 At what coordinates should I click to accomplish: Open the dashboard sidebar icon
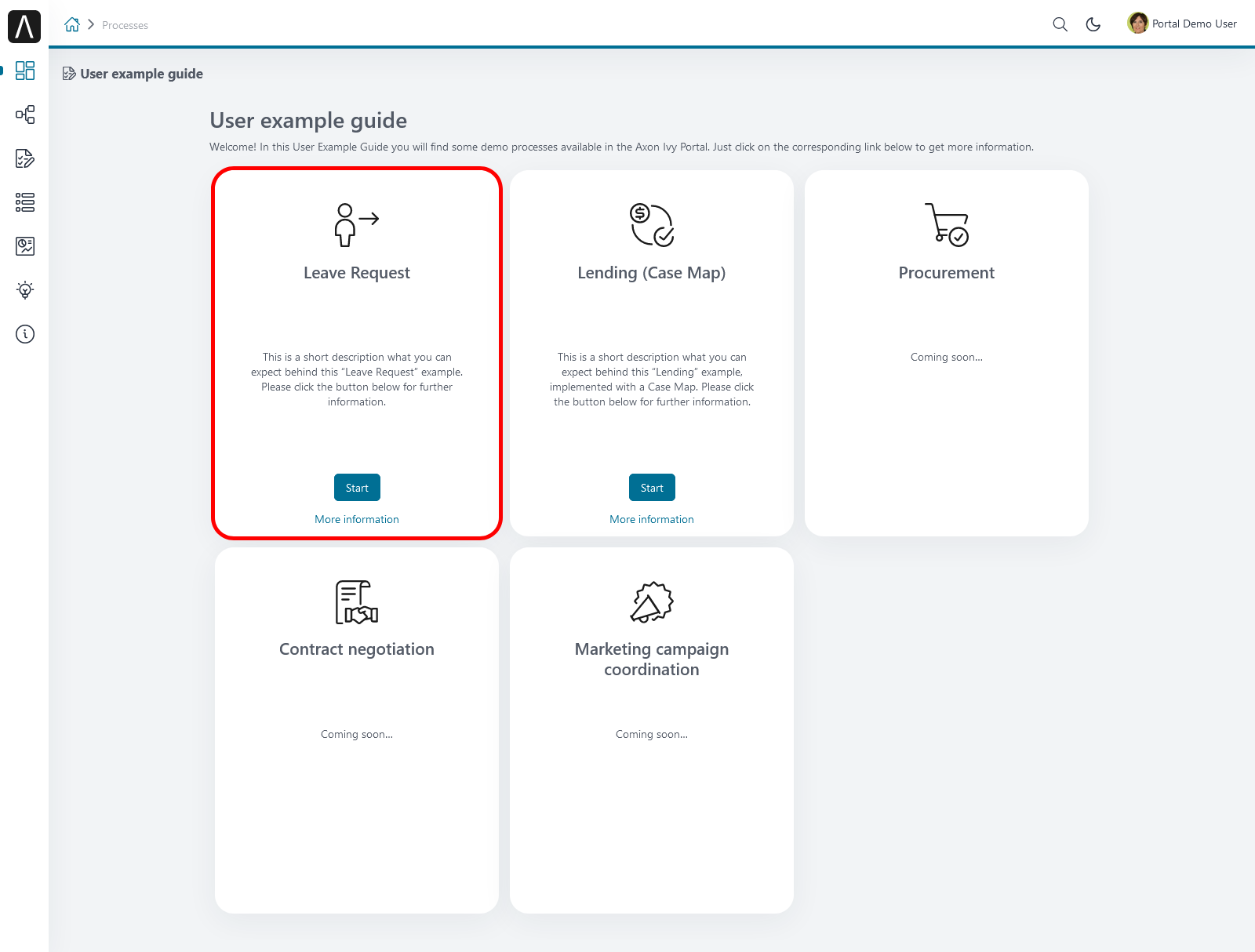click(25, 71)
